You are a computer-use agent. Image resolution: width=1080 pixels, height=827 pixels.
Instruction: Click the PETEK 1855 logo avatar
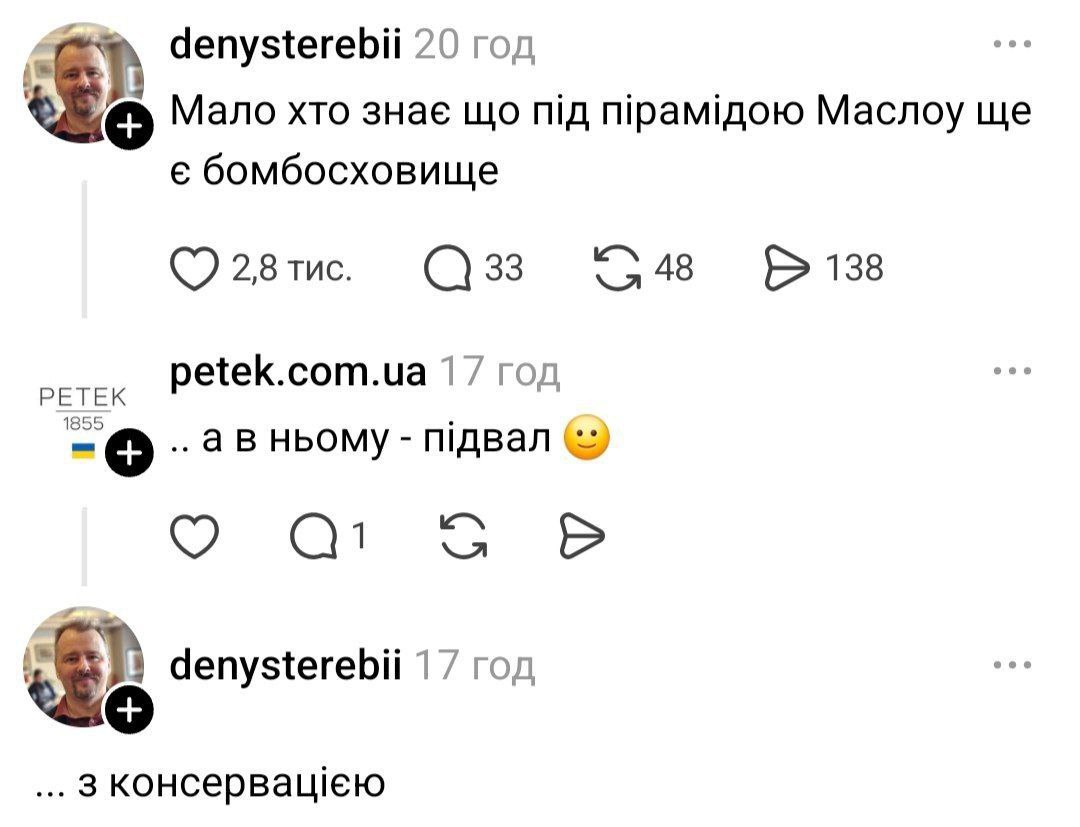click(x=81, y=412)
